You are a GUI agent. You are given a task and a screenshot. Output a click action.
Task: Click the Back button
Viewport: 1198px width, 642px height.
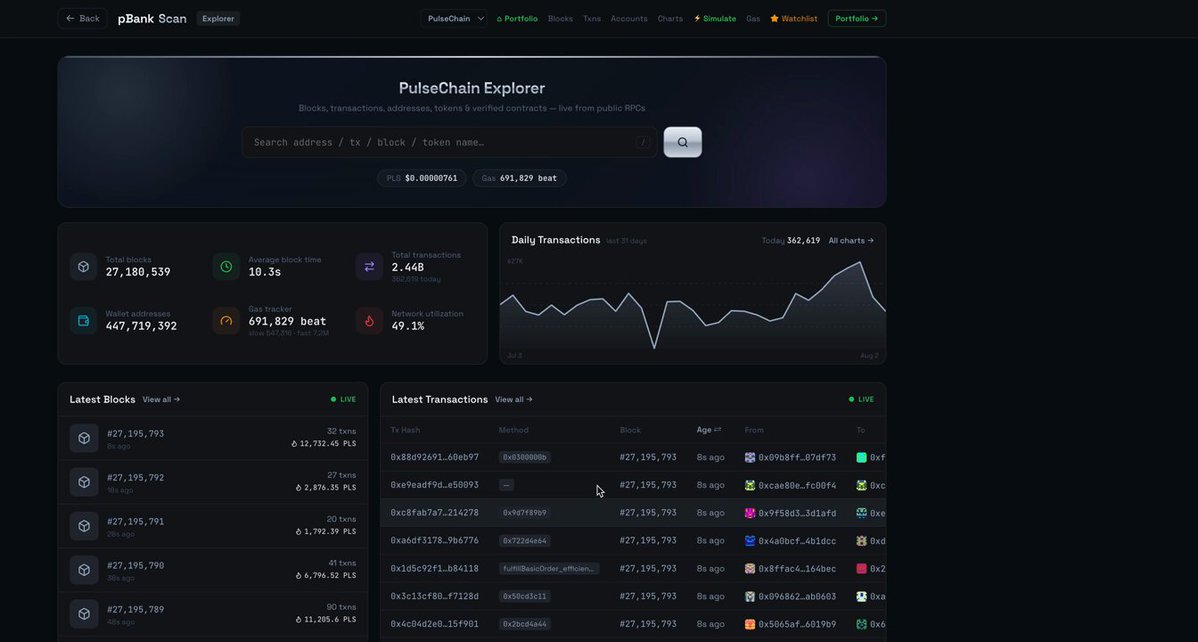pos(83,18)
